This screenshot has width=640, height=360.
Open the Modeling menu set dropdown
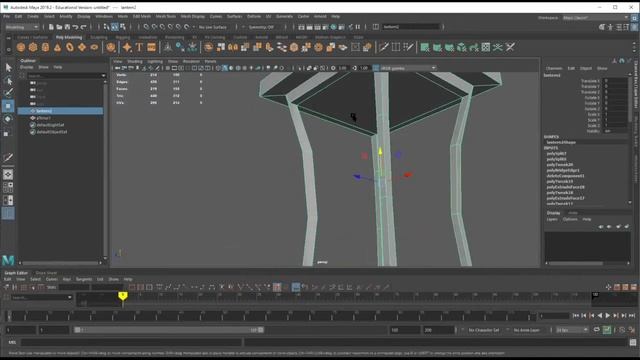22,27
